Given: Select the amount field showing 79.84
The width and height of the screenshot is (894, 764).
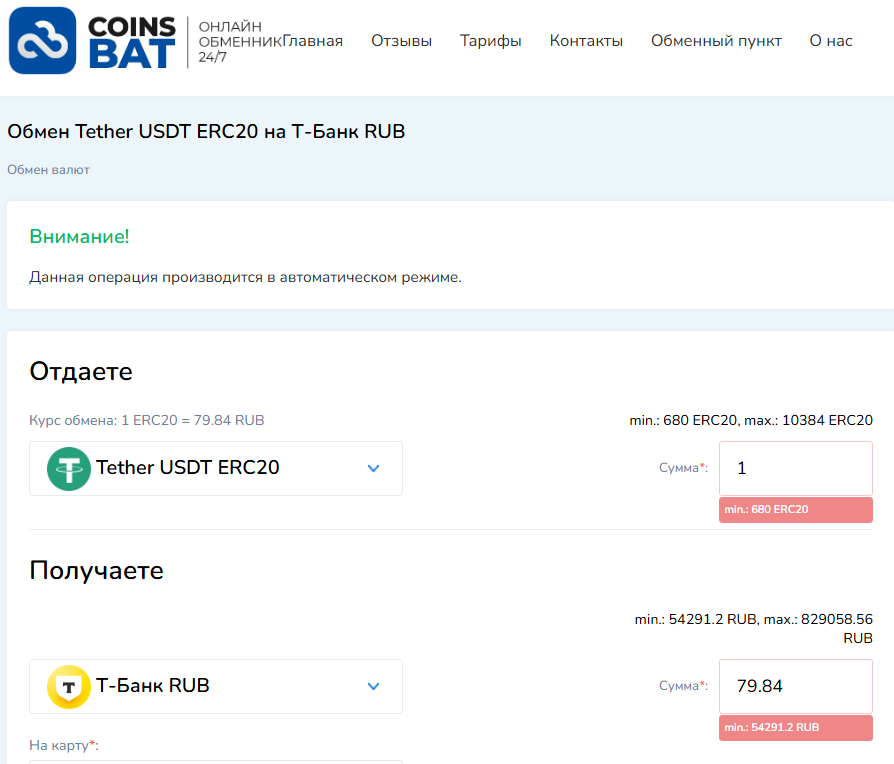Looking at the screenshot, I should (x=795, y=686).
